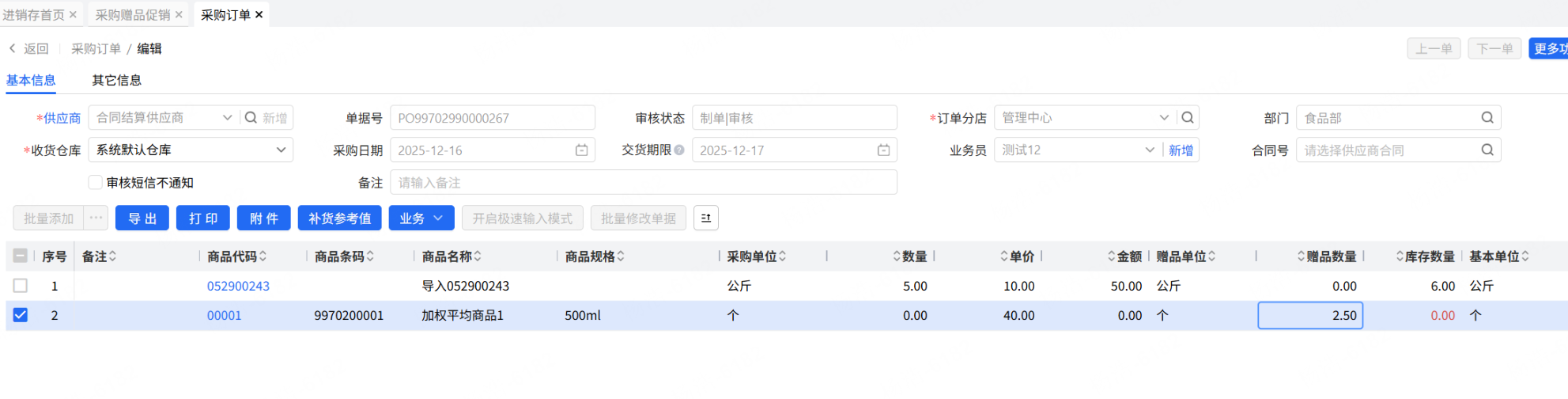The image size is (1568, 399).
Task: Switch to the 采购赠品促销 tab
Action: point(133,15)
